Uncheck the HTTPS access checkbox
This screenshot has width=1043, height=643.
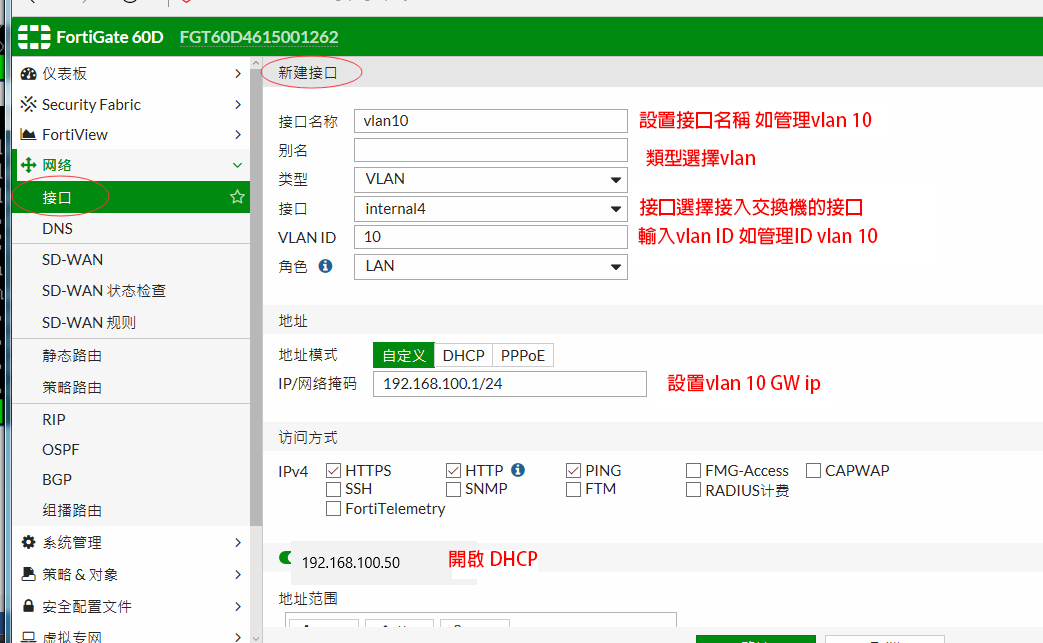pos(334,471)
